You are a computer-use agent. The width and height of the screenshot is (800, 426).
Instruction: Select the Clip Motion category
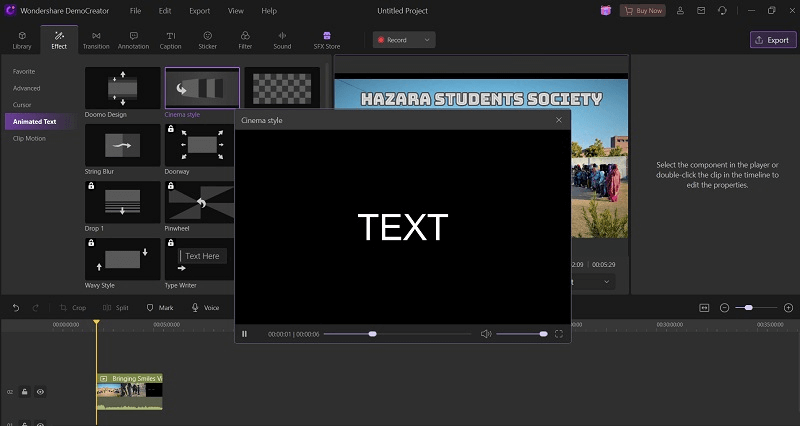pyautogui.click(x=29, y=138)
